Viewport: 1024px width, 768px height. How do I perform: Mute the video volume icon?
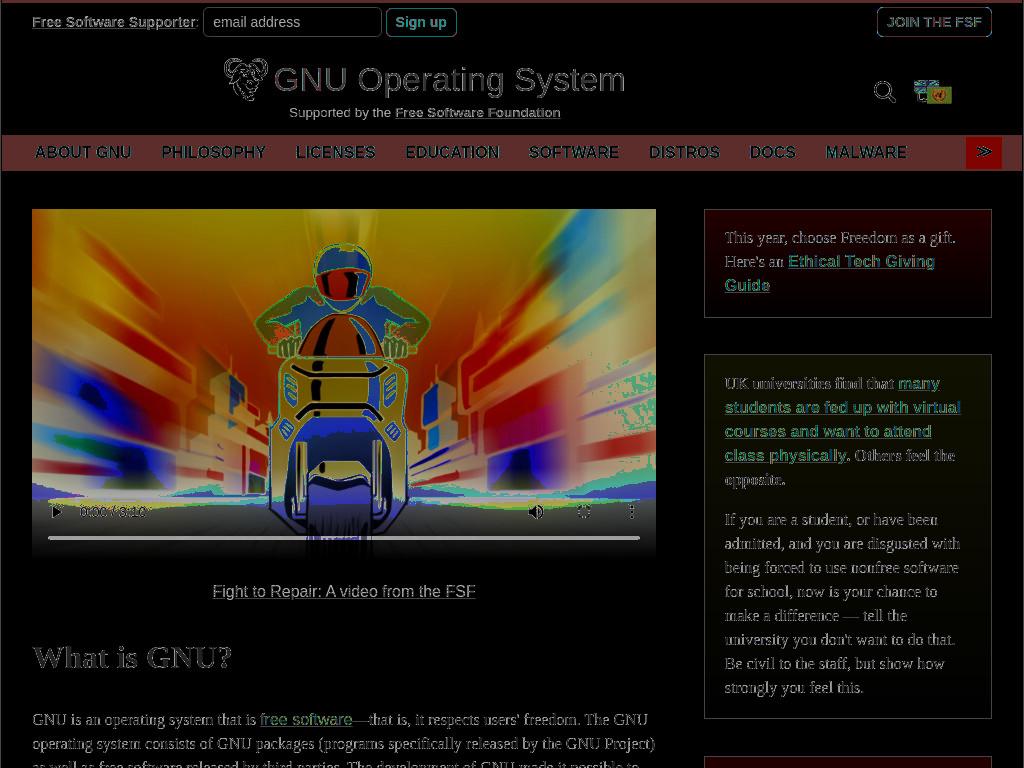[x=536, y=512]
